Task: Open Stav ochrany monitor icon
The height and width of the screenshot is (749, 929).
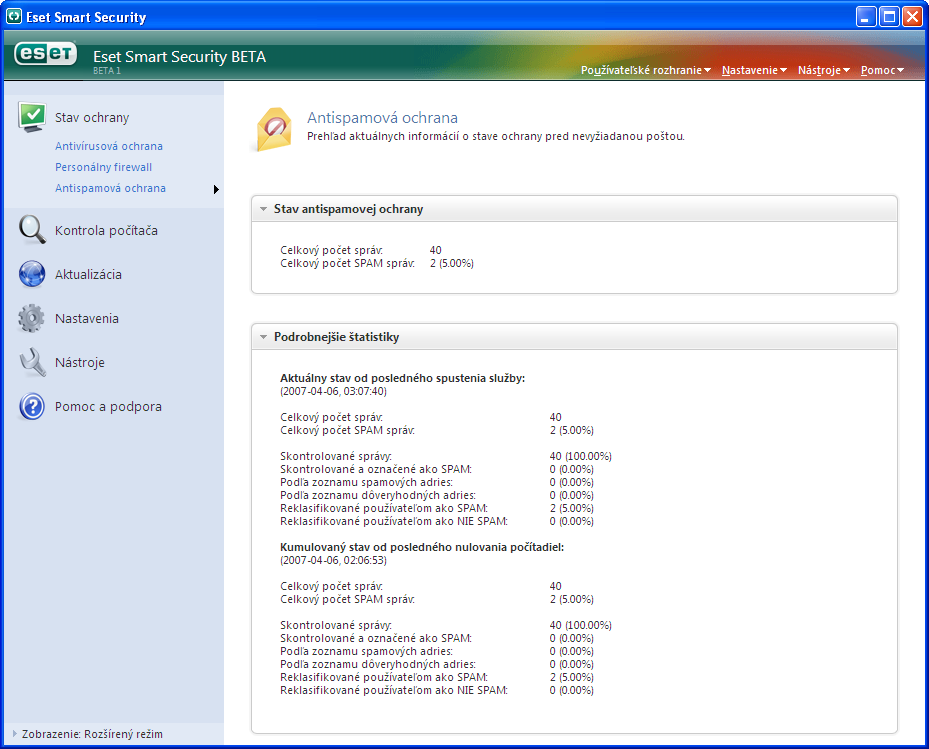Action: [32, 117]
